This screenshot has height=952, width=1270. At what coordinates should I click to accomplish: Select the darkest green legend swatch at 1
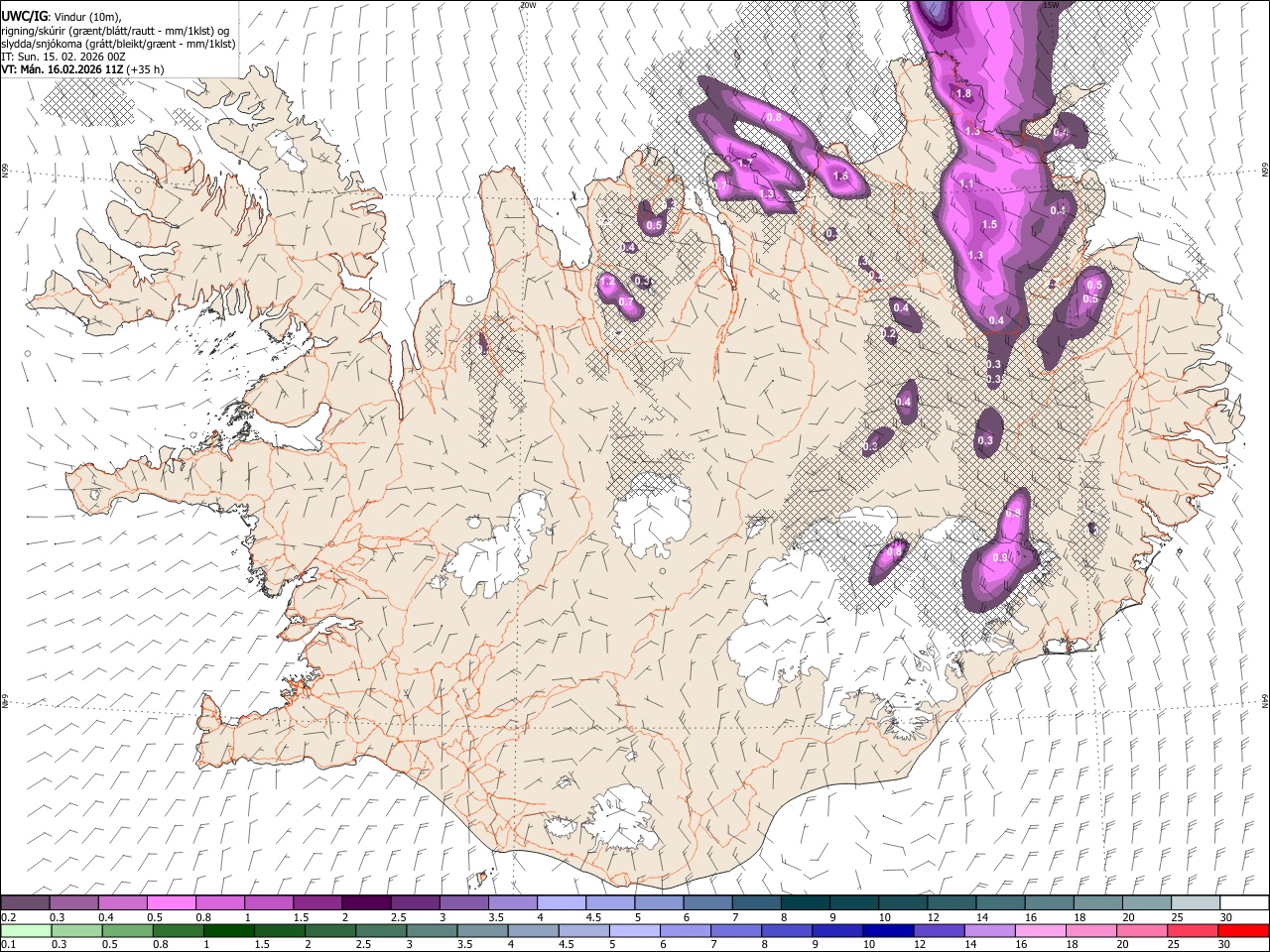point(228,930)
